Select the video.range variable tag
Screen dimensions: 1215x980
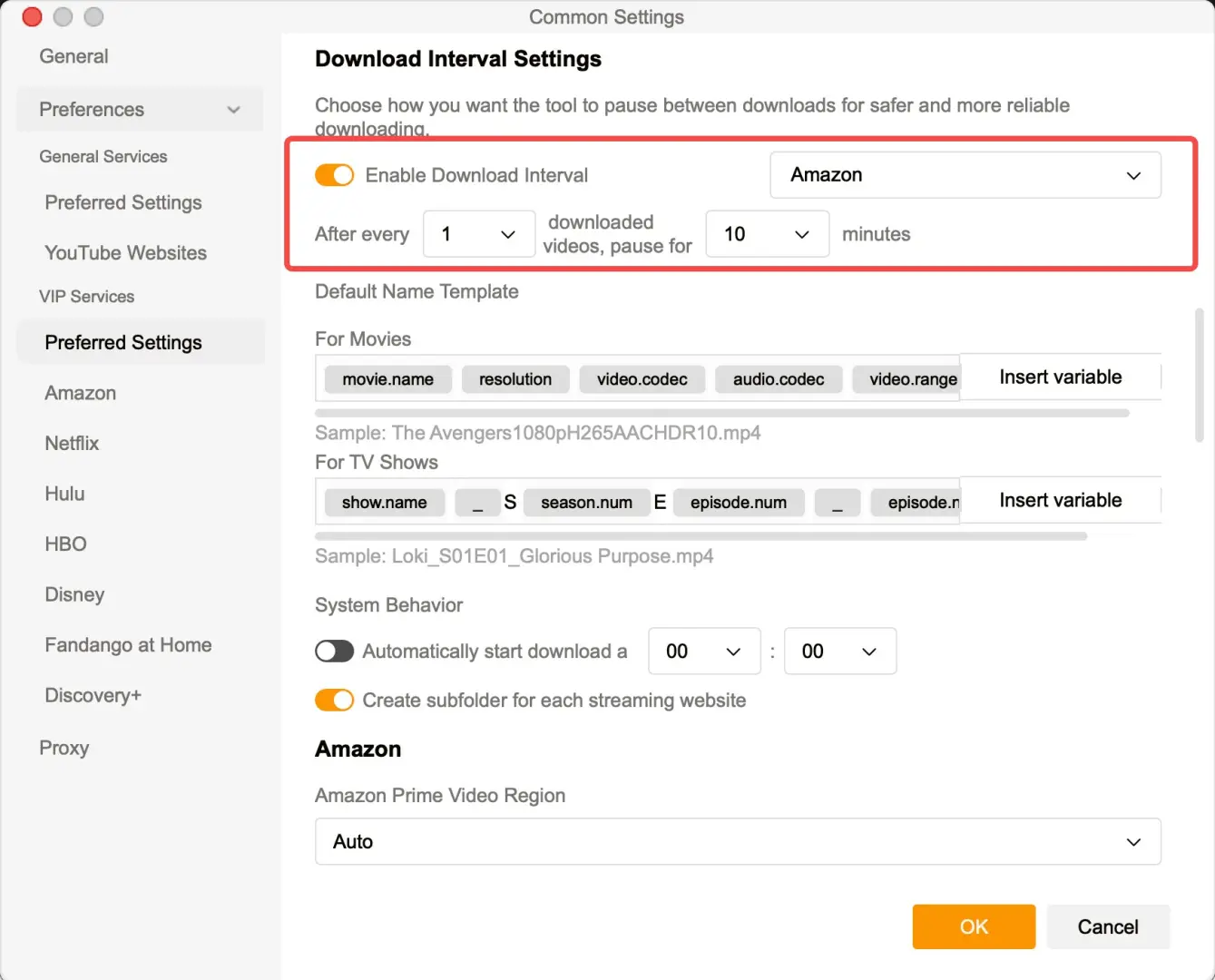point(907,379)
